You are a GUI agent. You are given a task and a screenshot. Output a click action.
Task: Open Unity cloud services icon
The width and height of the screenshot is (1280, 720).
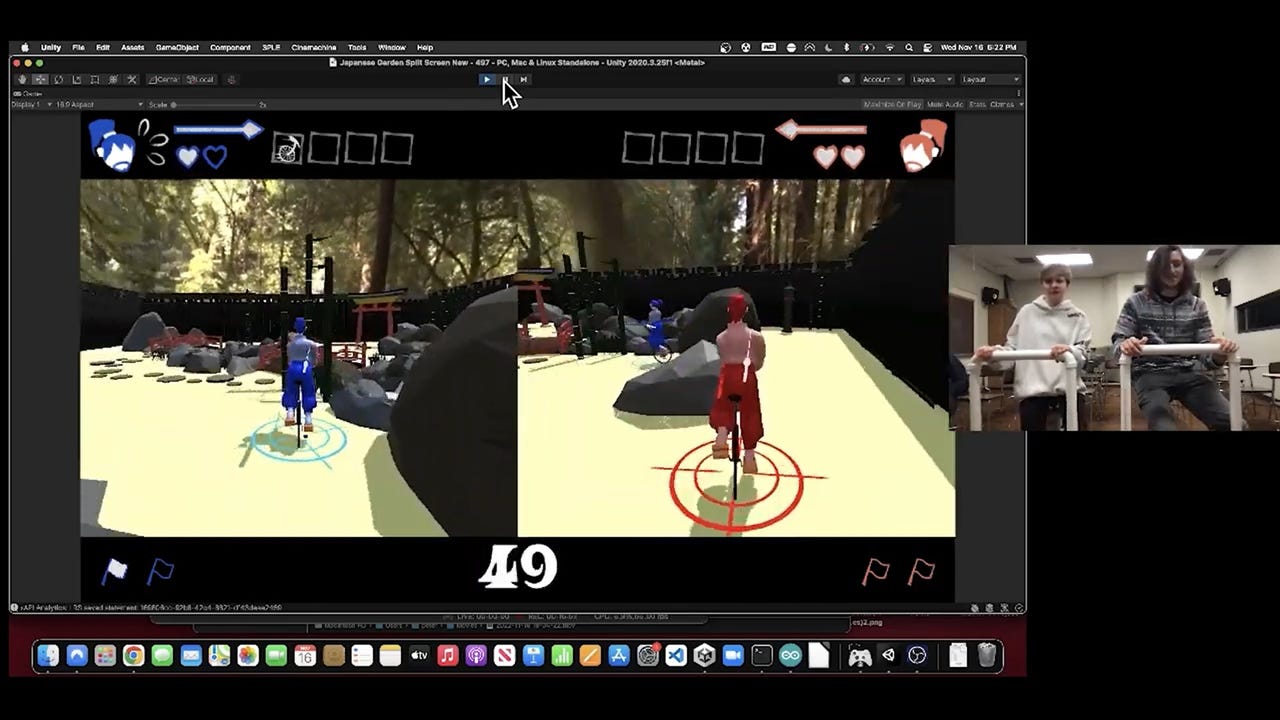(x=846, y=79)
